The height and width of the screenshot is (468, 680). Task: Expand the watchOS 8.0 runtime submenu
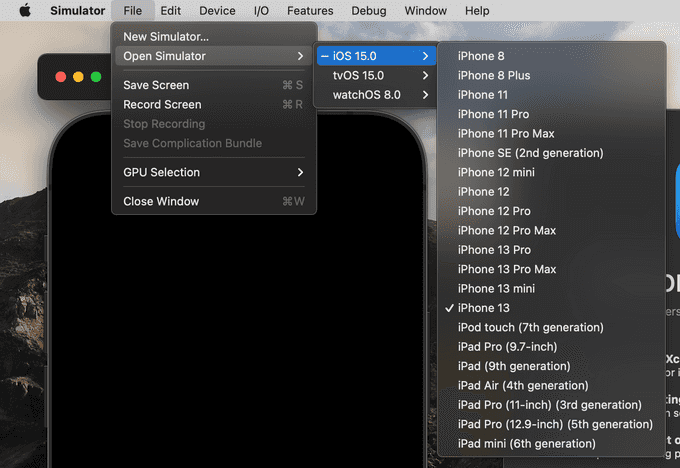click(x=376, y=95)
